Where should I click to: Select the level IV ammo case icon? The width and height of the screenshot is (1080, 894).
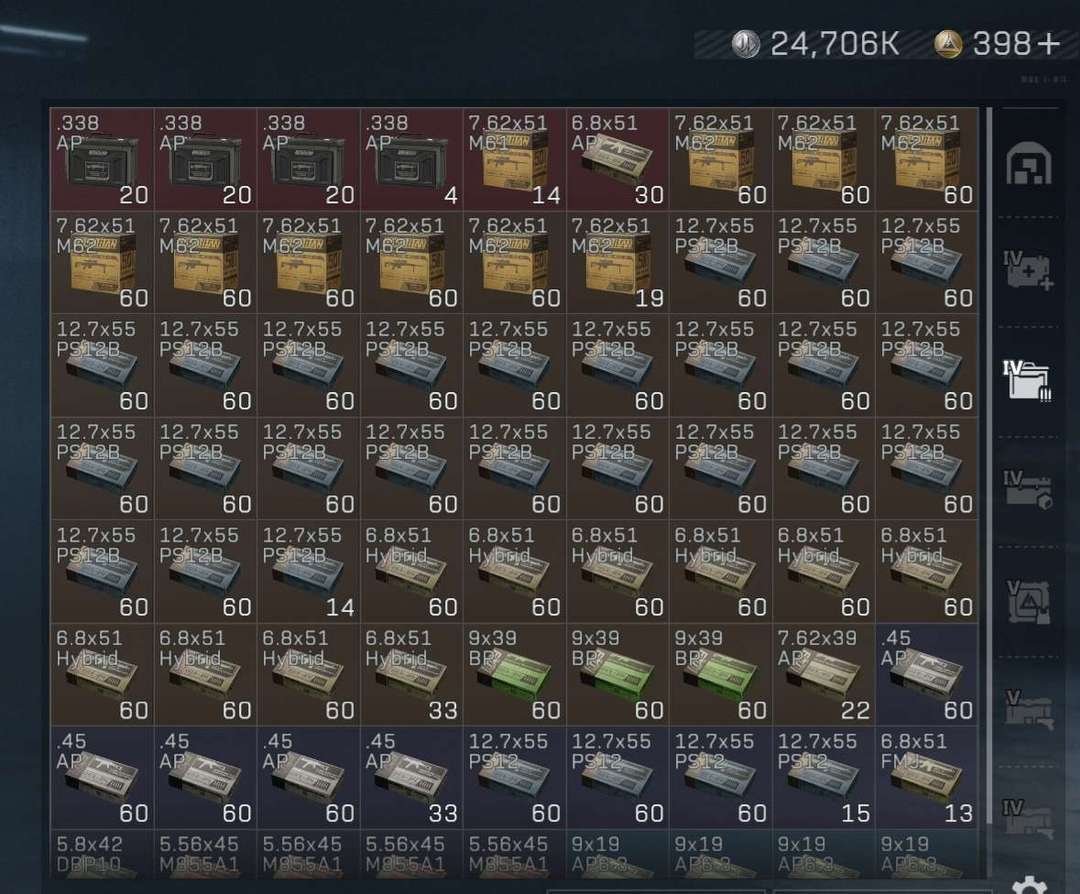pos(1027,380)
